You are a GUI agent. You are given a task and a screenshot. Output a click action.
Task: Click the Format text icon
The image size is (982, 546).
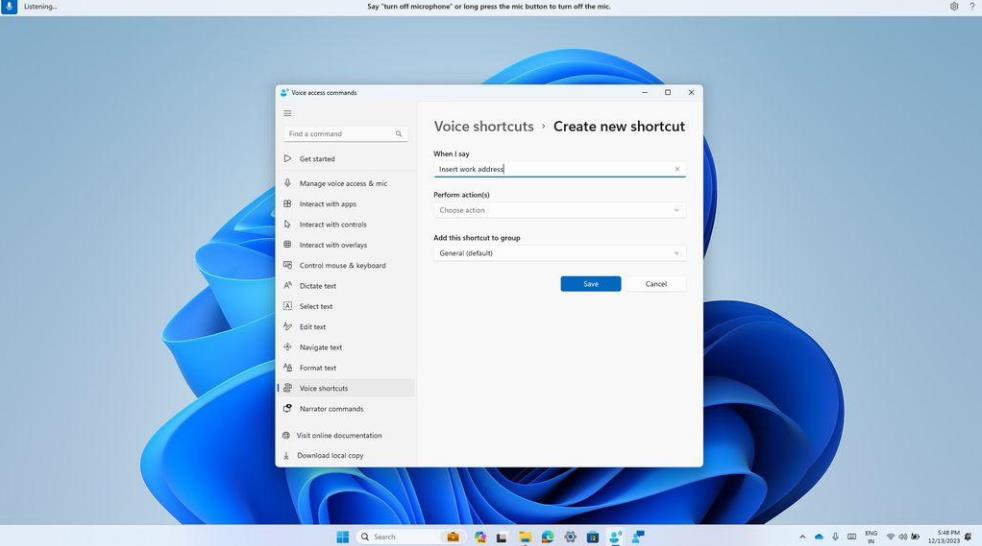(287, 368)
